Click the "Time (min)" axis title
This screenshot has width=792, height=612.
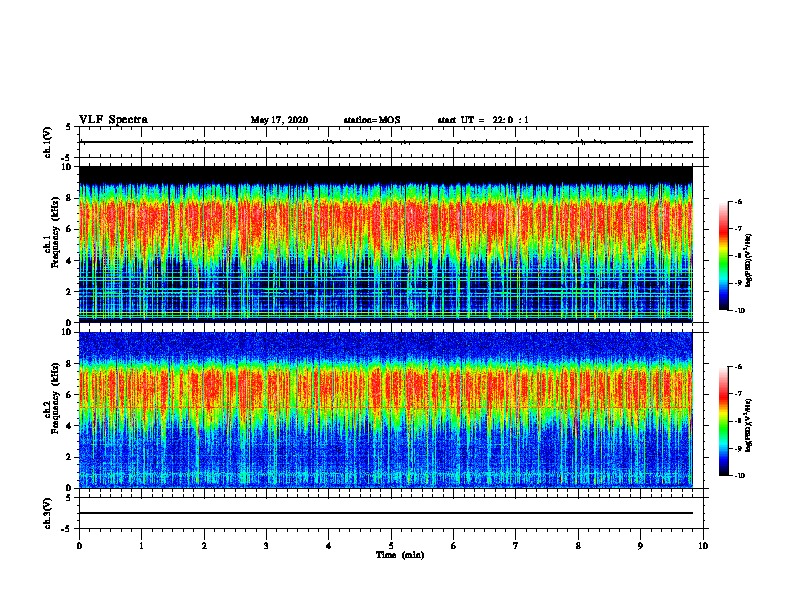tap(400, 555)
